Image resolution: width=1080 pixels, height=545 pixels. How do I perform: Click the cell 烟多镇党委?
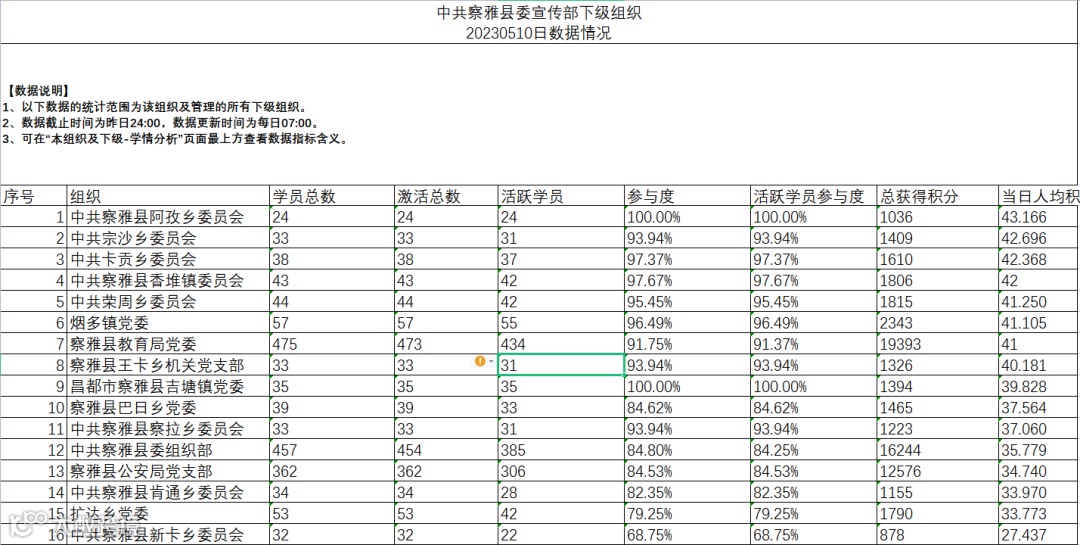coord(167,323)
